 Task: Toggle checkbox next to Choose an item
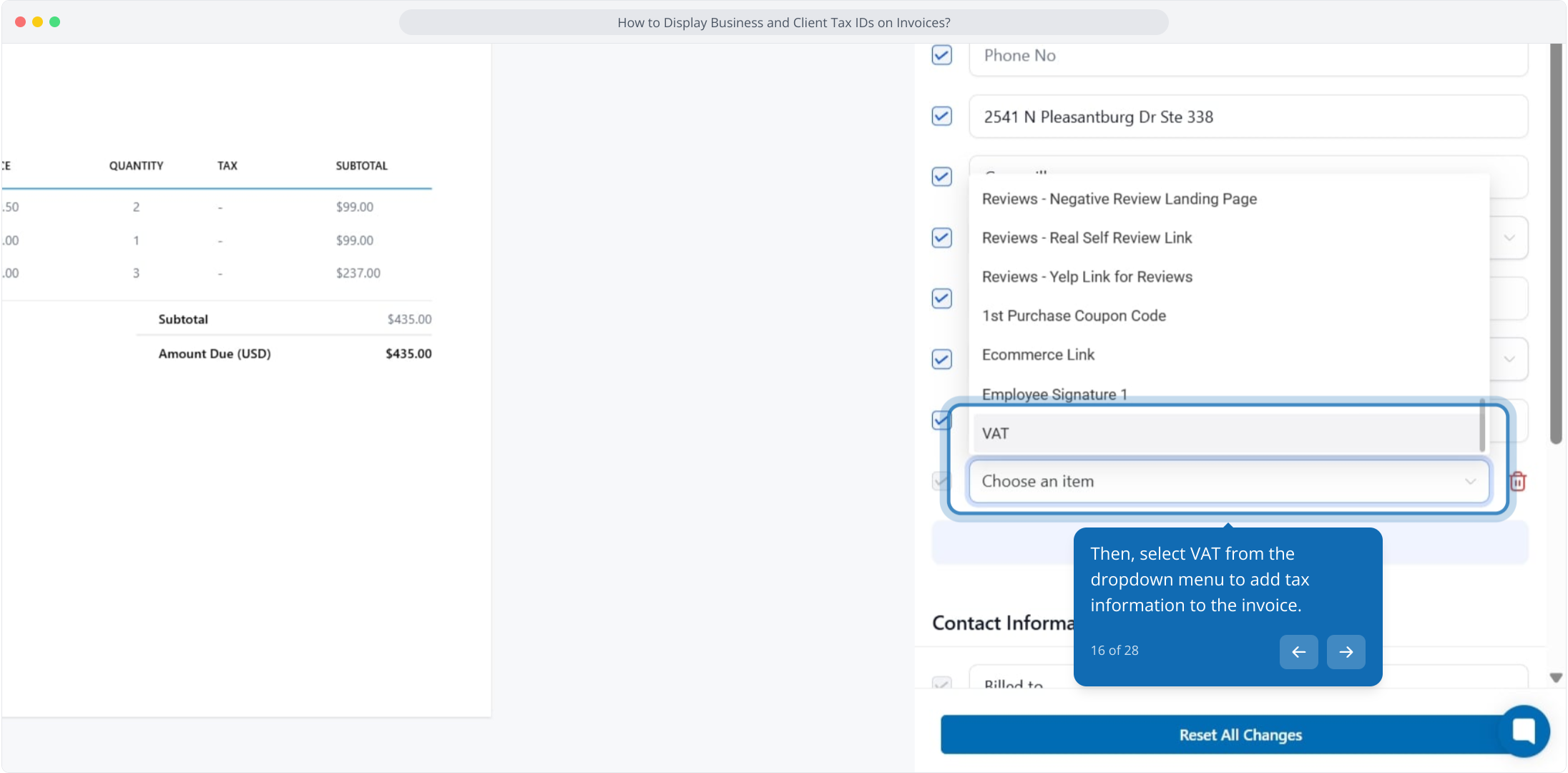coord(940,481)
